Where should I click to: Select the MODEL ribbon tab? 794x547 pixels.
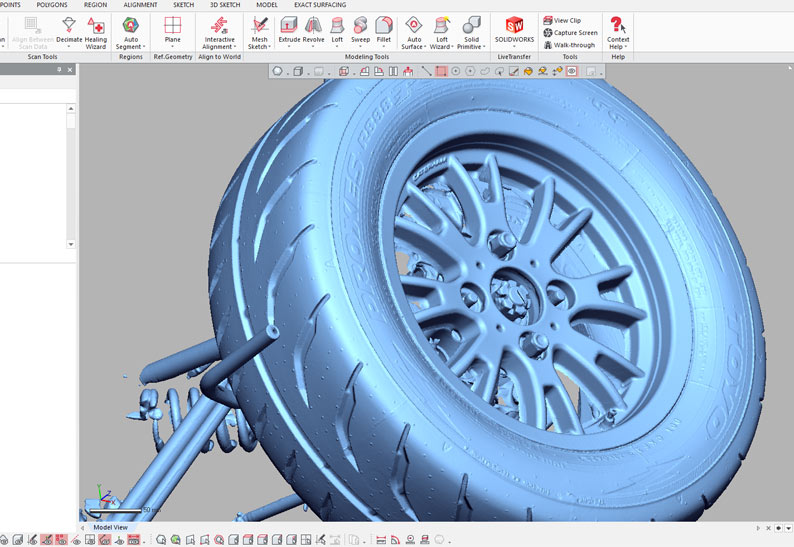click(x=266, y=5)
